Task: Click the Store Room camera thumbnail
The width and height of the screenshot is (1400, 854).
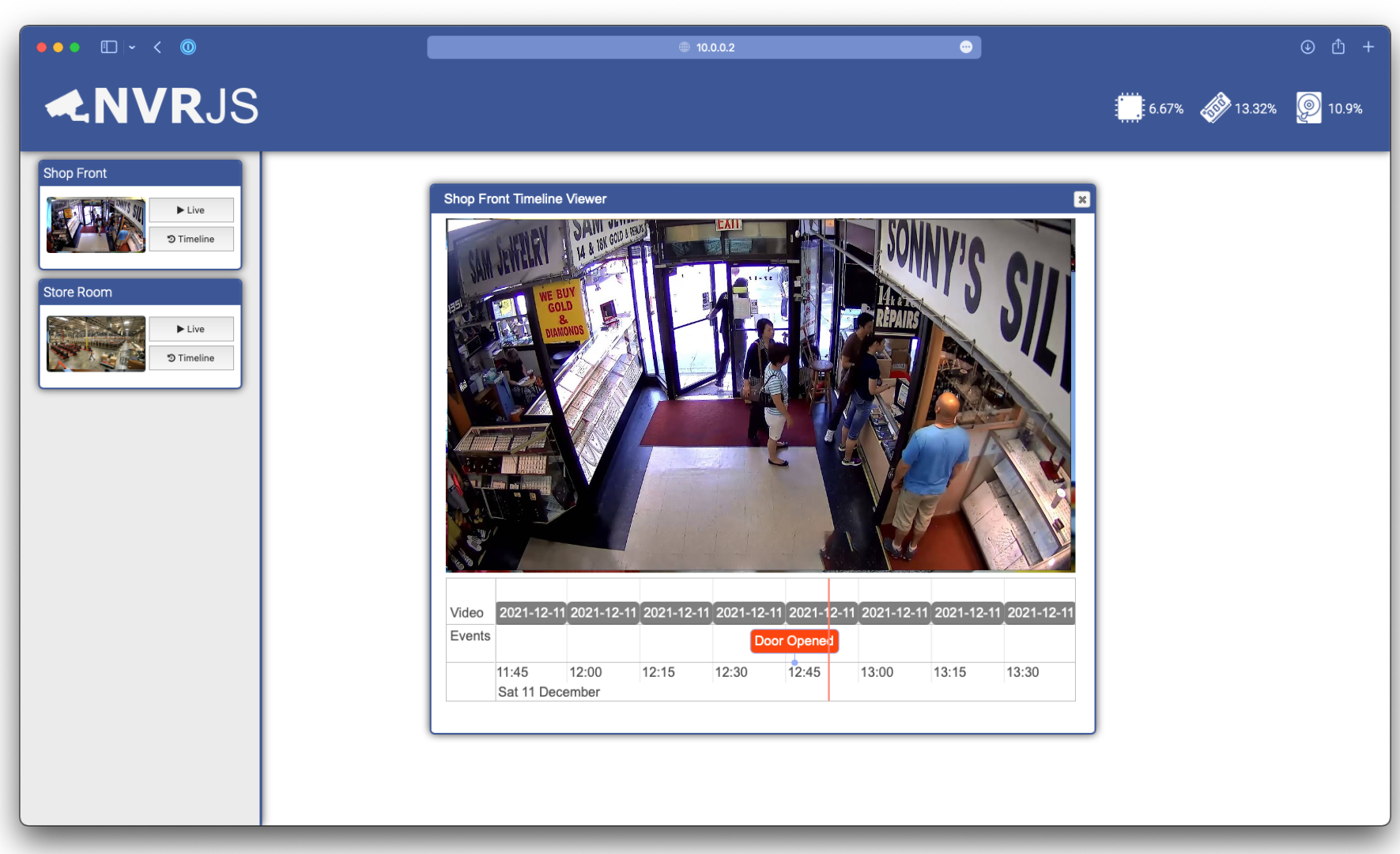Action: click(96, 344)
